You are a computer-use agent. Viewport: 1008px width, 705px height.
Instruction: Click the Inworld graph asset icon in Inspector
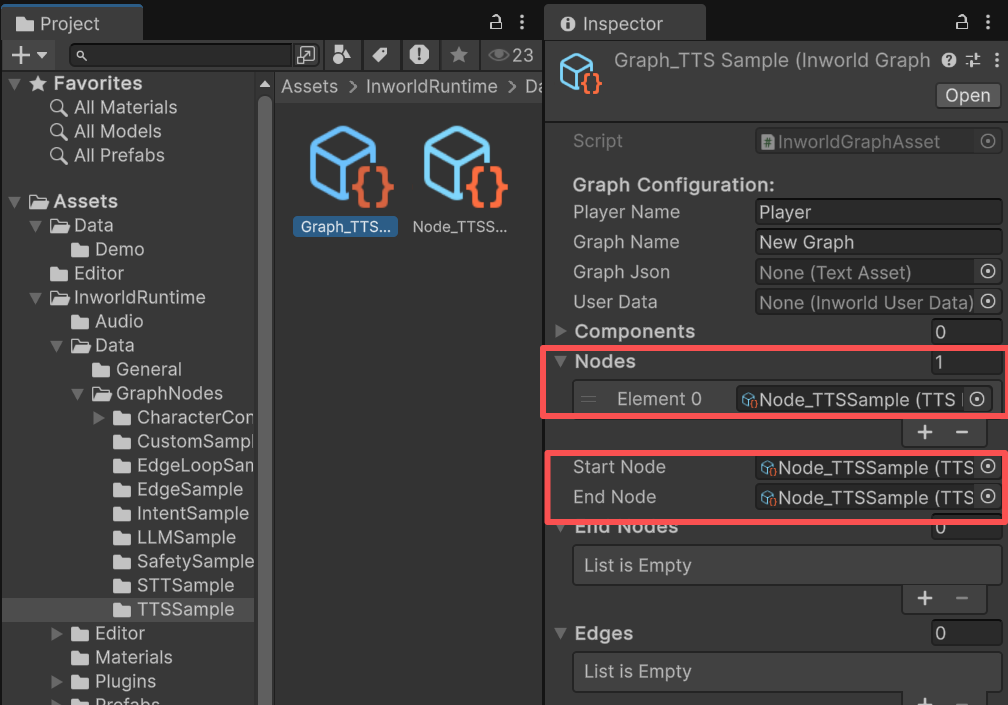pyautogui.click(x=580, y=73)
